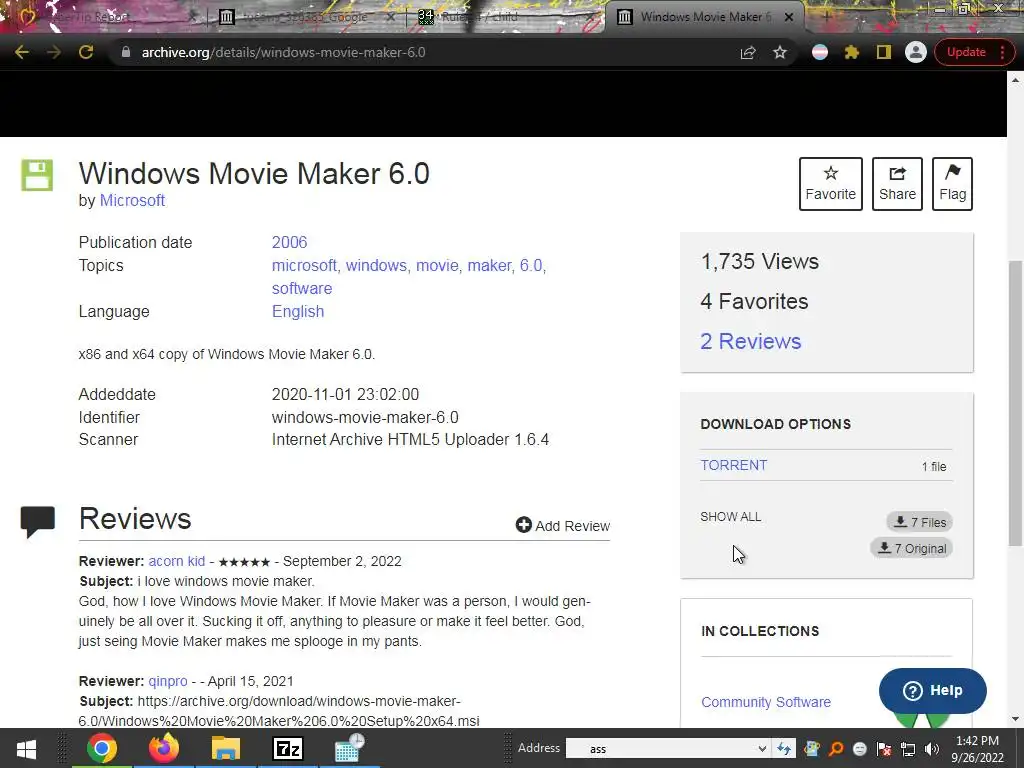Open the Help chat button
Screen dimensions: 1024x768
click(933, 690)
